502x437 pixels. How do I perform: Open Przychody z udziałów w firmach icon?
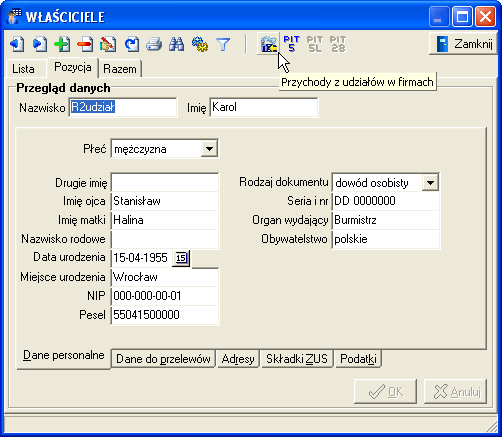(269, 44)
